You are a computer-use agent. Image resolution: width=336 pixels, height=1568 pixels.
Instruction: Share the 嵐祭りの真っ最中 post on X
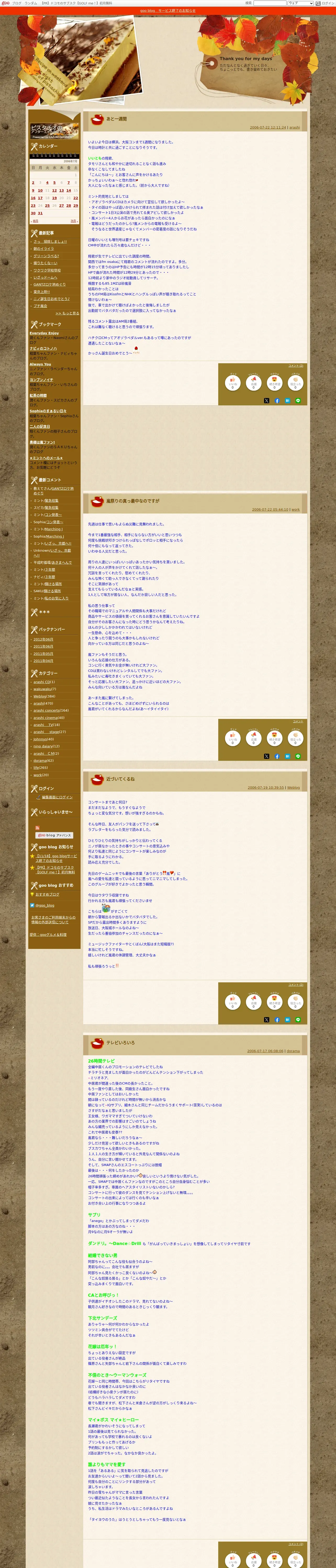pyautogui.click(x=266, y=756)
